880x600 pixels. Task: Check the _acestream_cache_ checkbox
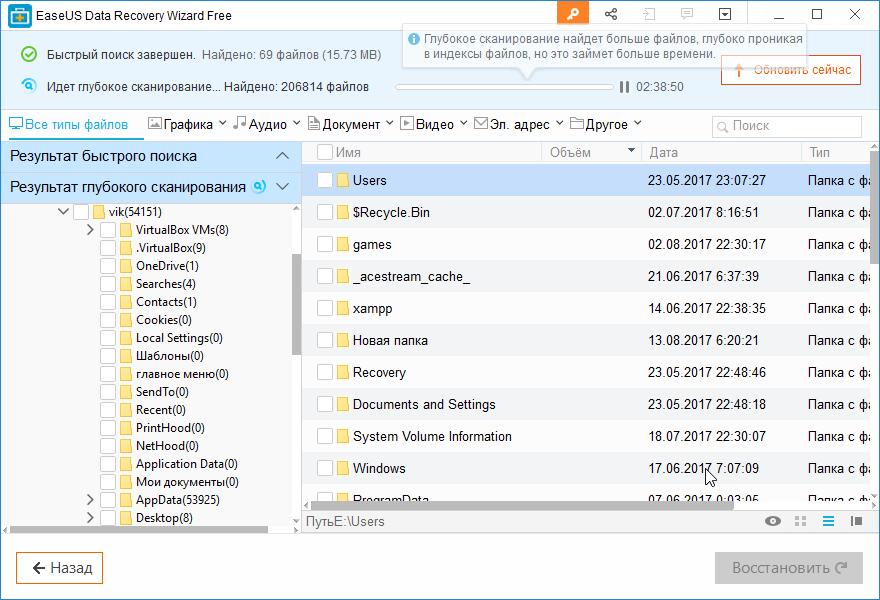pyautogui.click(x=325, y=276)
